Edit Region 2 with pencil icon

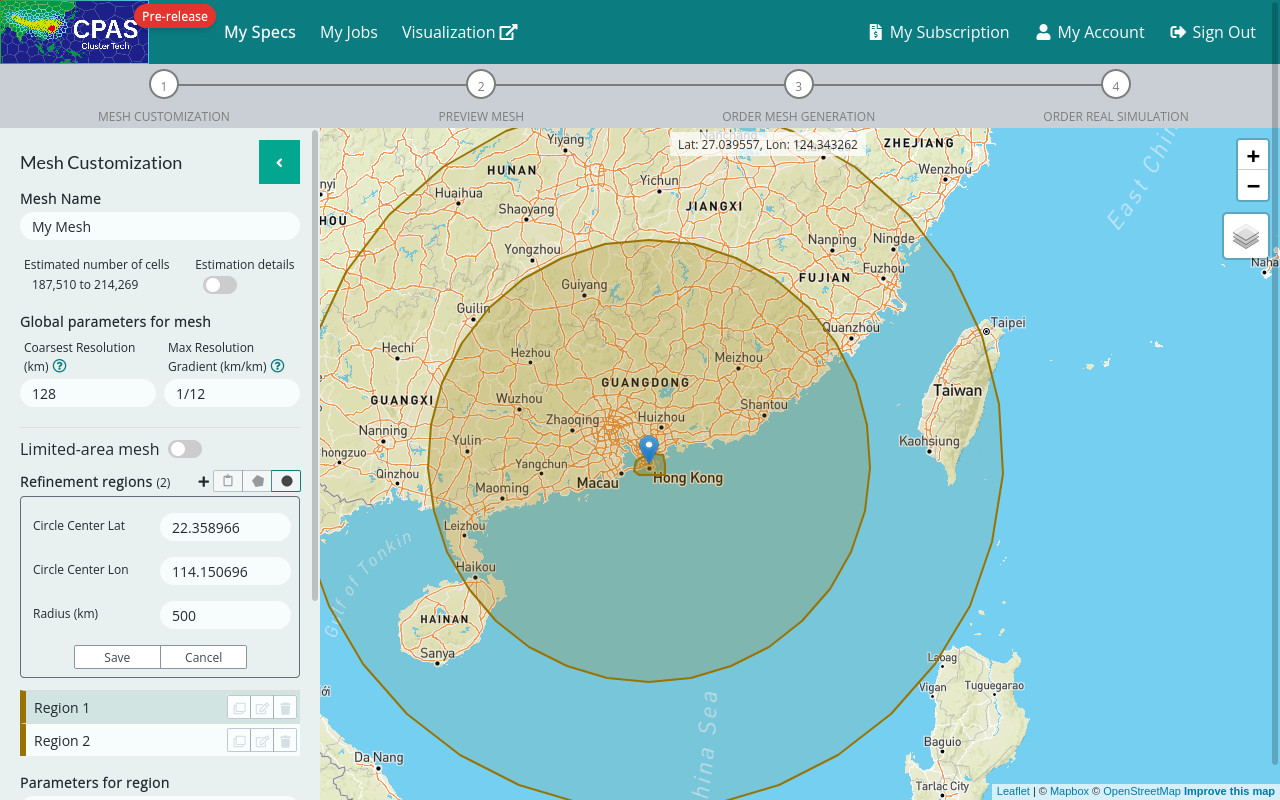tap(262, 741)
